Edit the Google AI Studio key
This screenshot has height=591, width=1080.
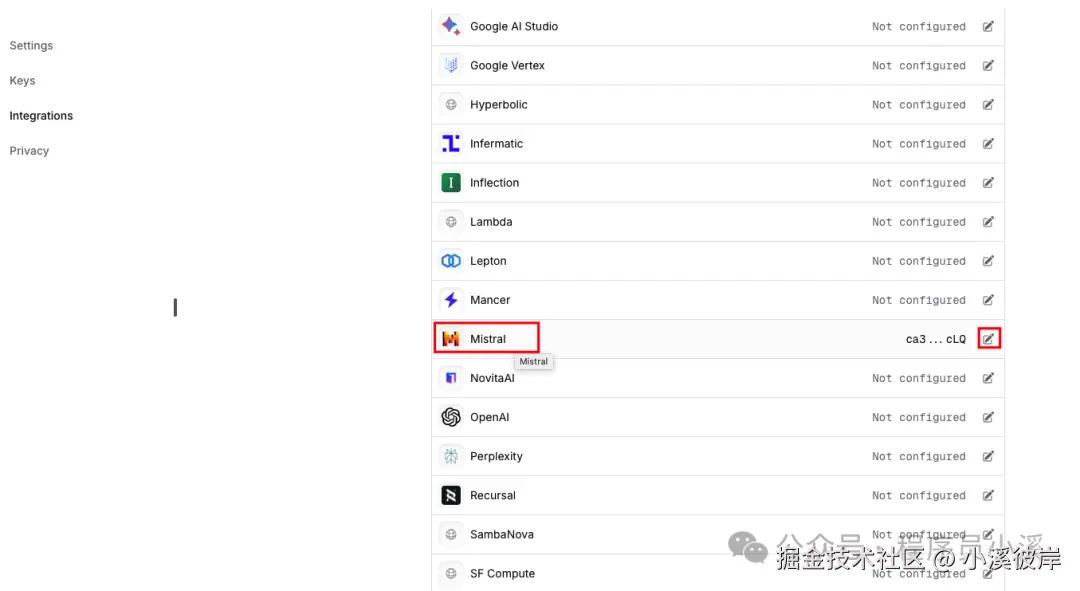click(x=988, y=26)
